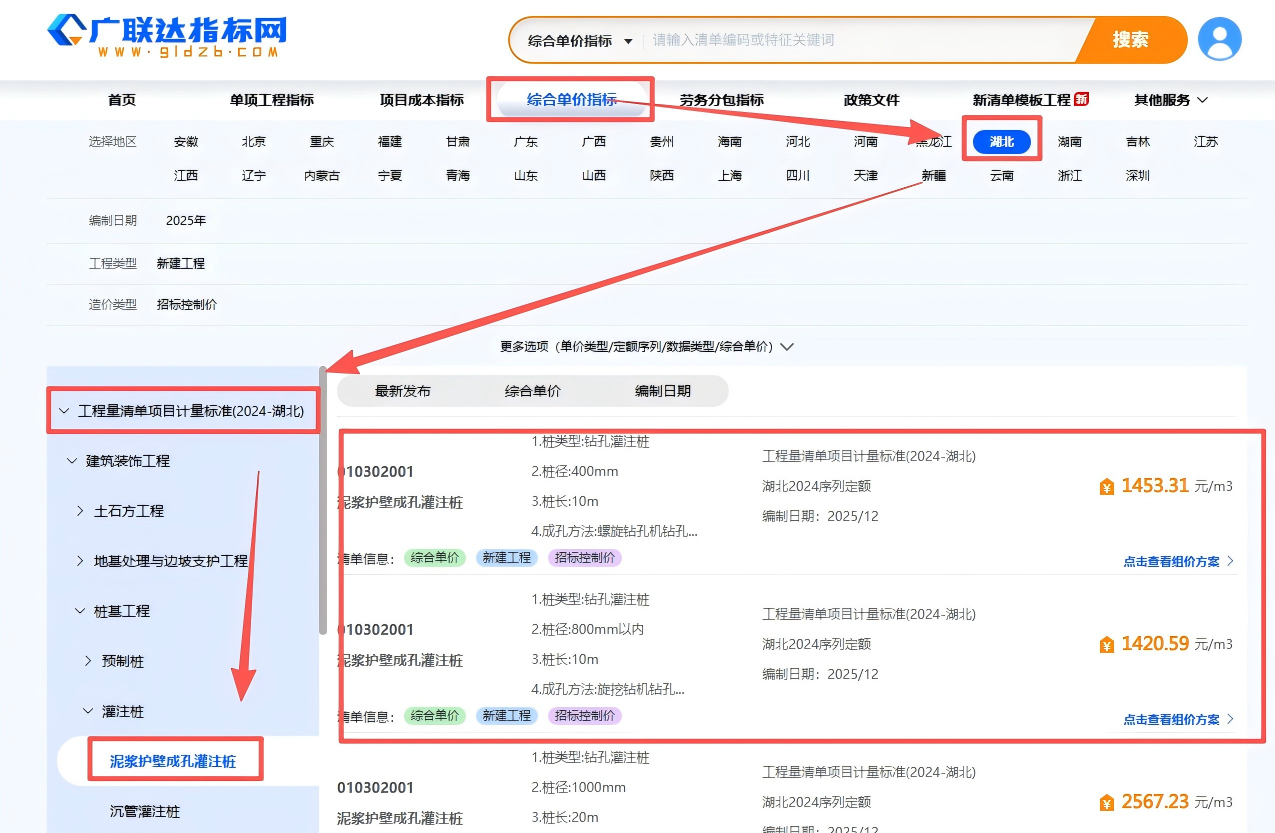
Task: Open the user avatar profile icon
Action: point(1219,40)
